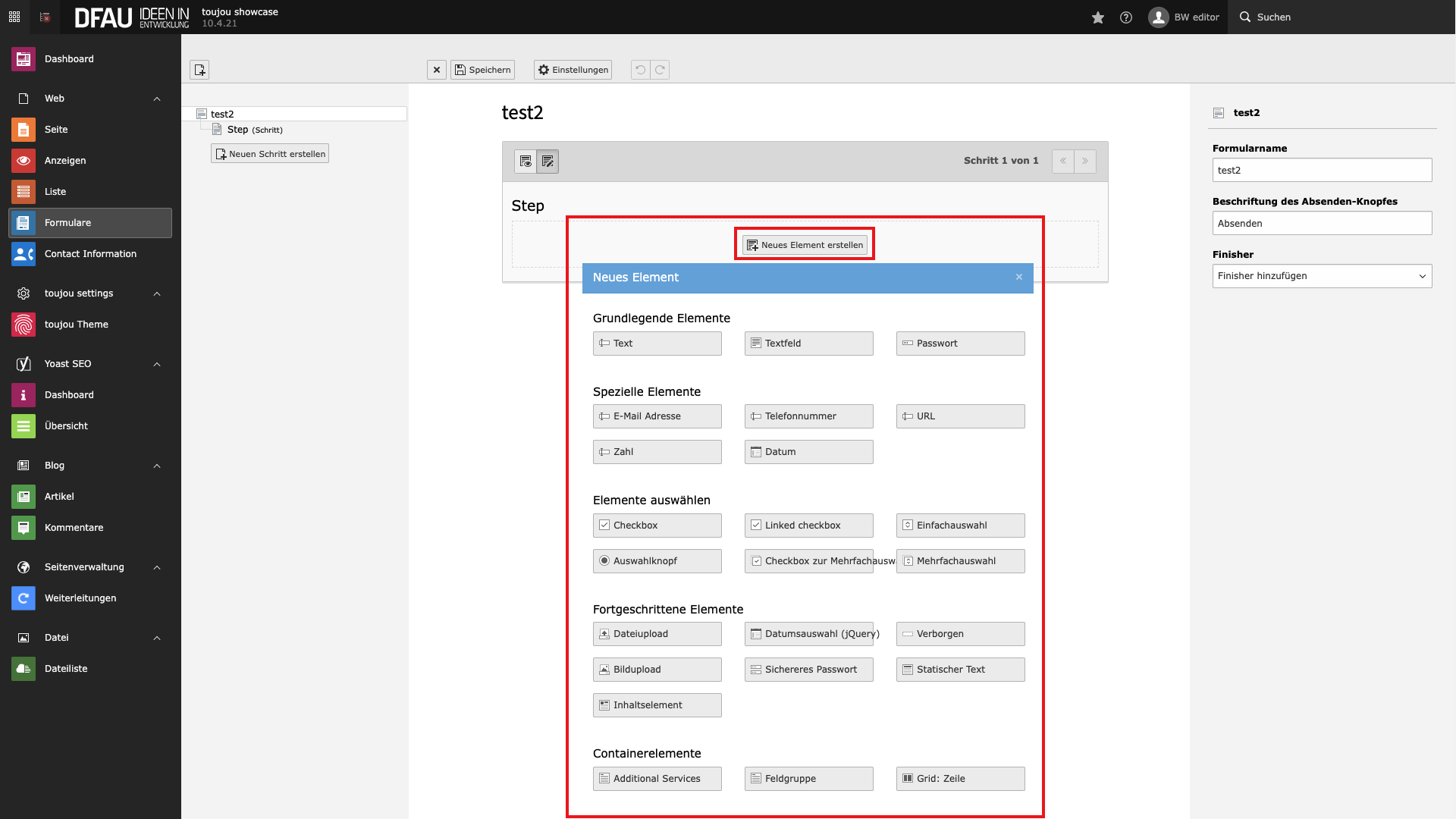1456x819 pixels.
Task: Click the bookmarks star icon
Action: click(x=1098, y=17)
